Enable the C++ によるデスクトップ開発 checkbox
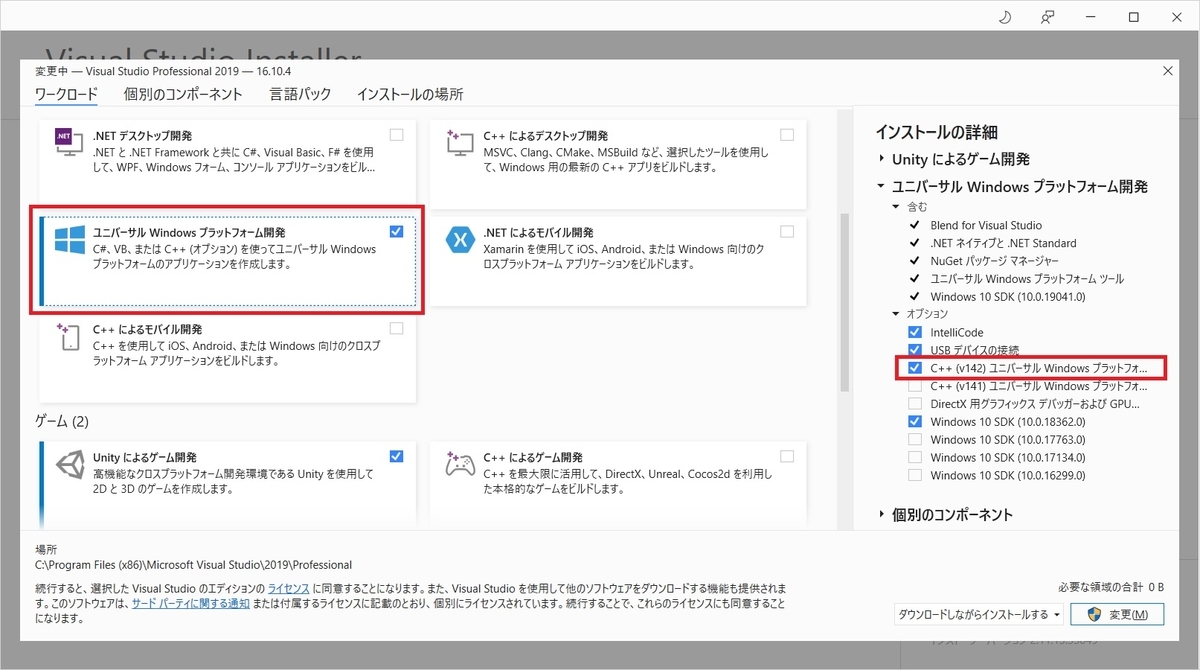The image size is (1200, 670). click(x=787, y=135)
